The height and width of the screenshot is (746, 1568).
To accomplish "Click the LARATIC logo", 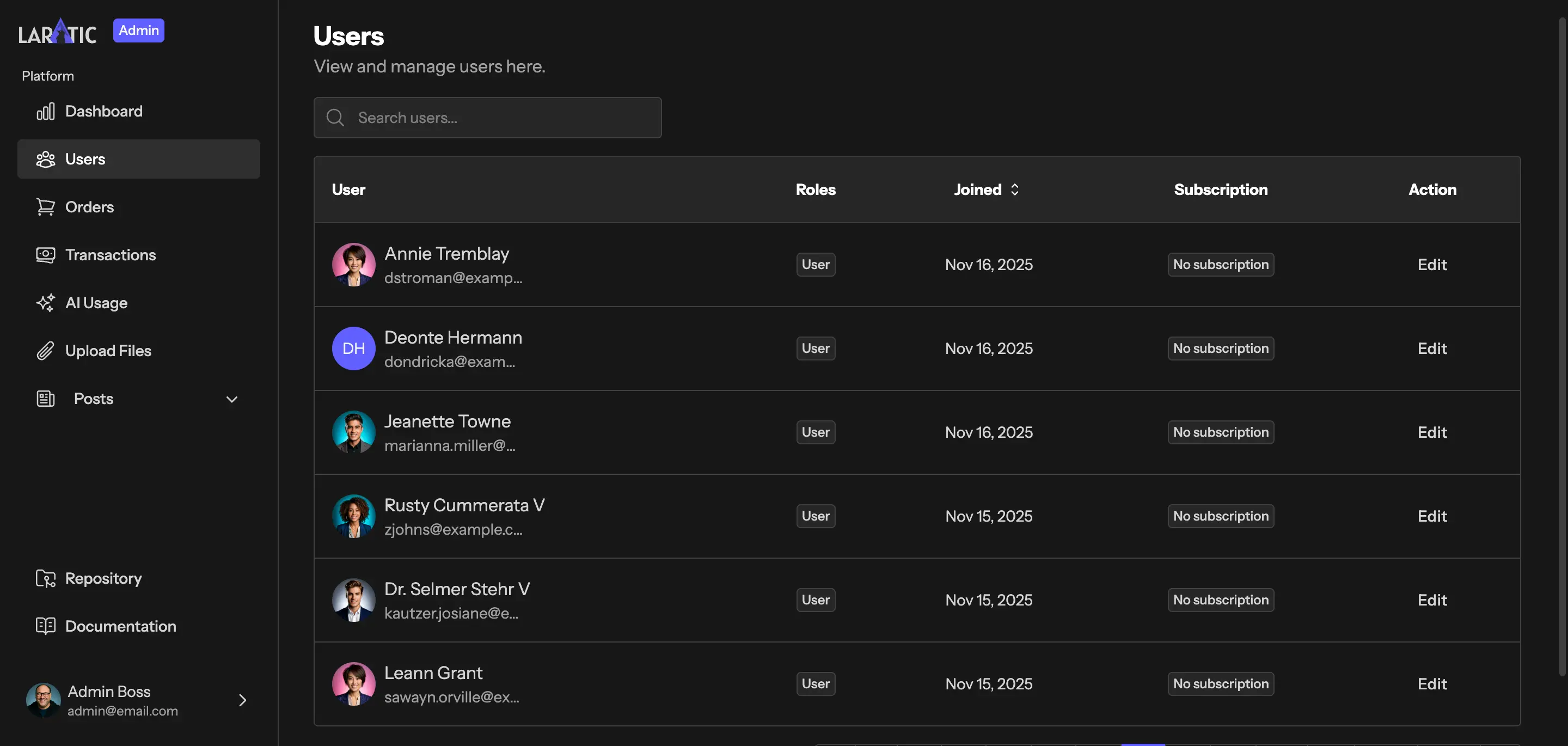I will click(x=57, y=30).
